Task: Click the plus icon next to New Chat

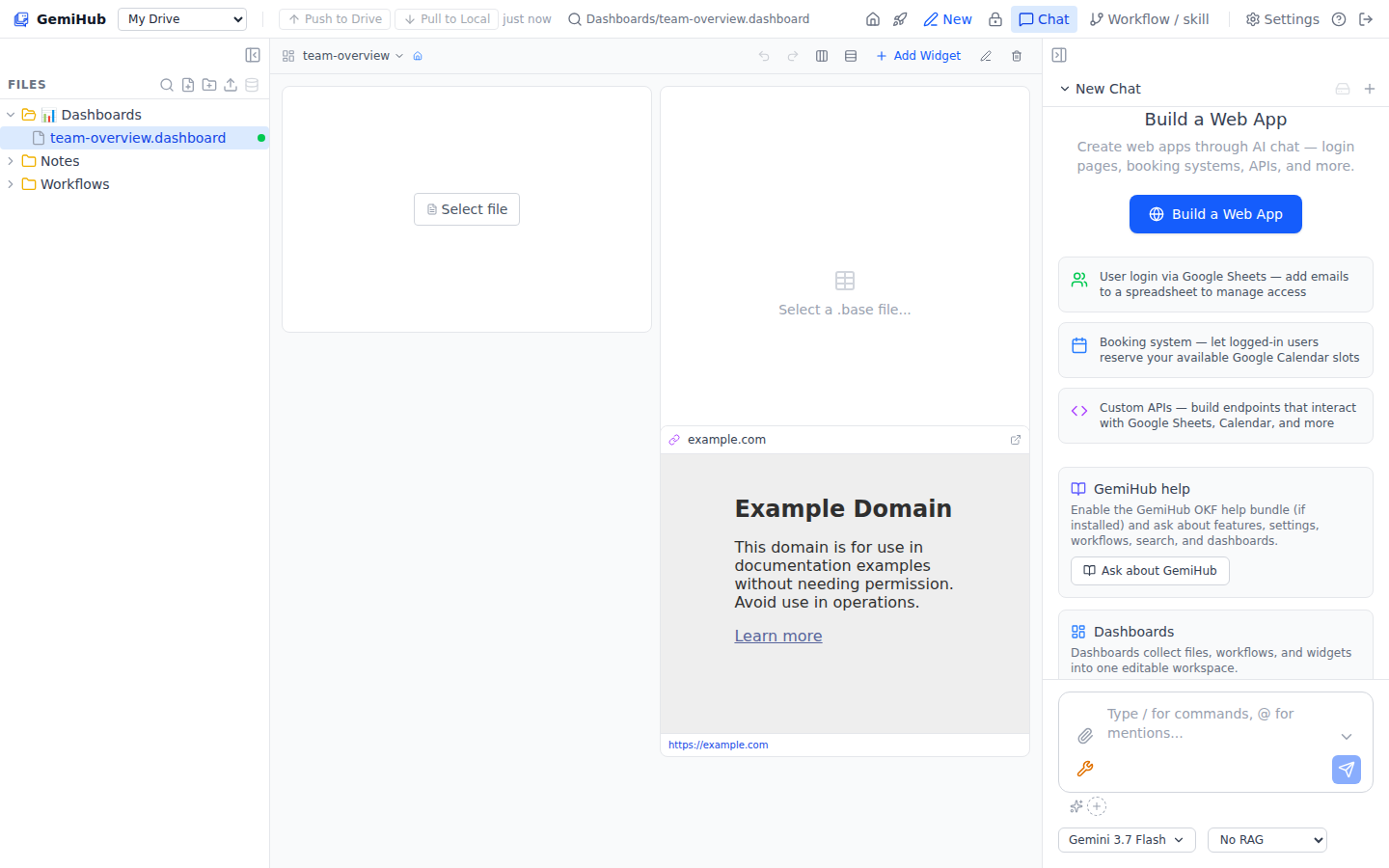Action: pyautogui.click(x=1370, y=89)
